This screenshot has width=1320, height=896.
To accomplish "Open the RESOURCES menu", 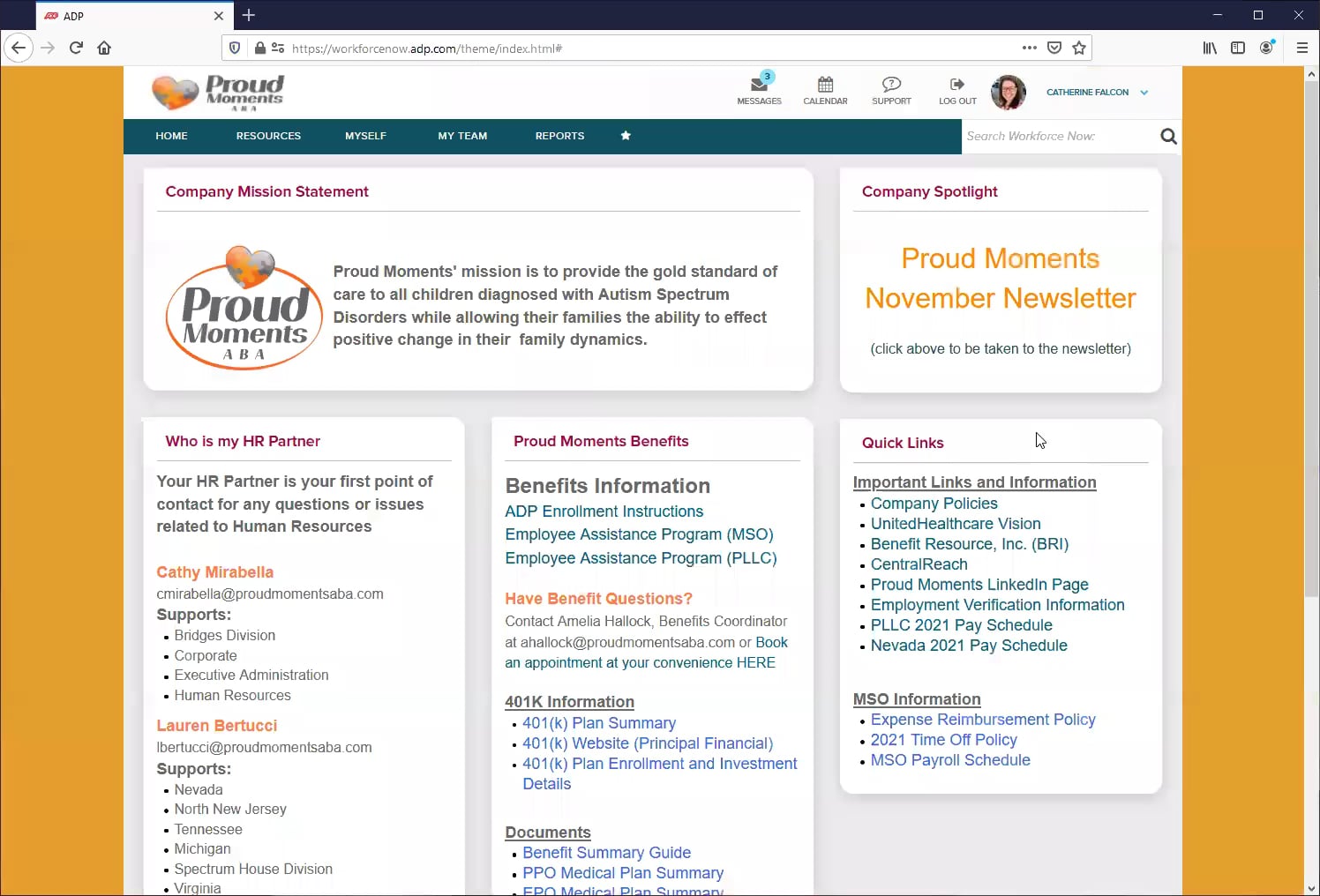I will [268, 136].
